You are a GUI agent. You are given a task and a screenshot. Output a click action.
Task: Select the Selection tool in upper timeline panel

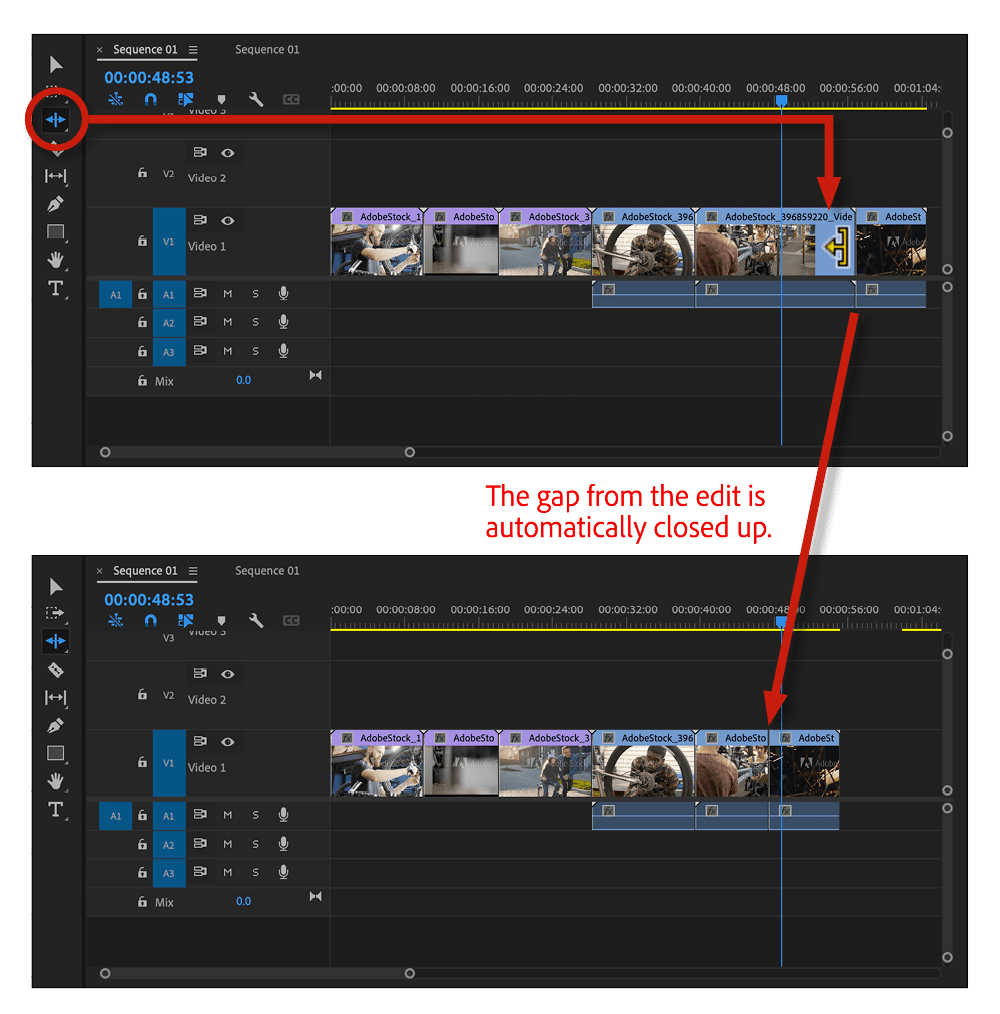pyautogui.click(x=56, y=64)
